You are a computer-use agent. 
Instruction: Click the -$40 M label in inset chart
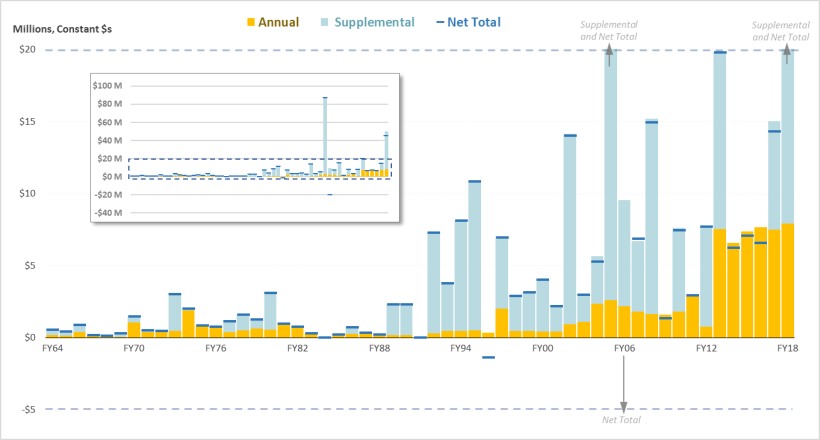107,213
